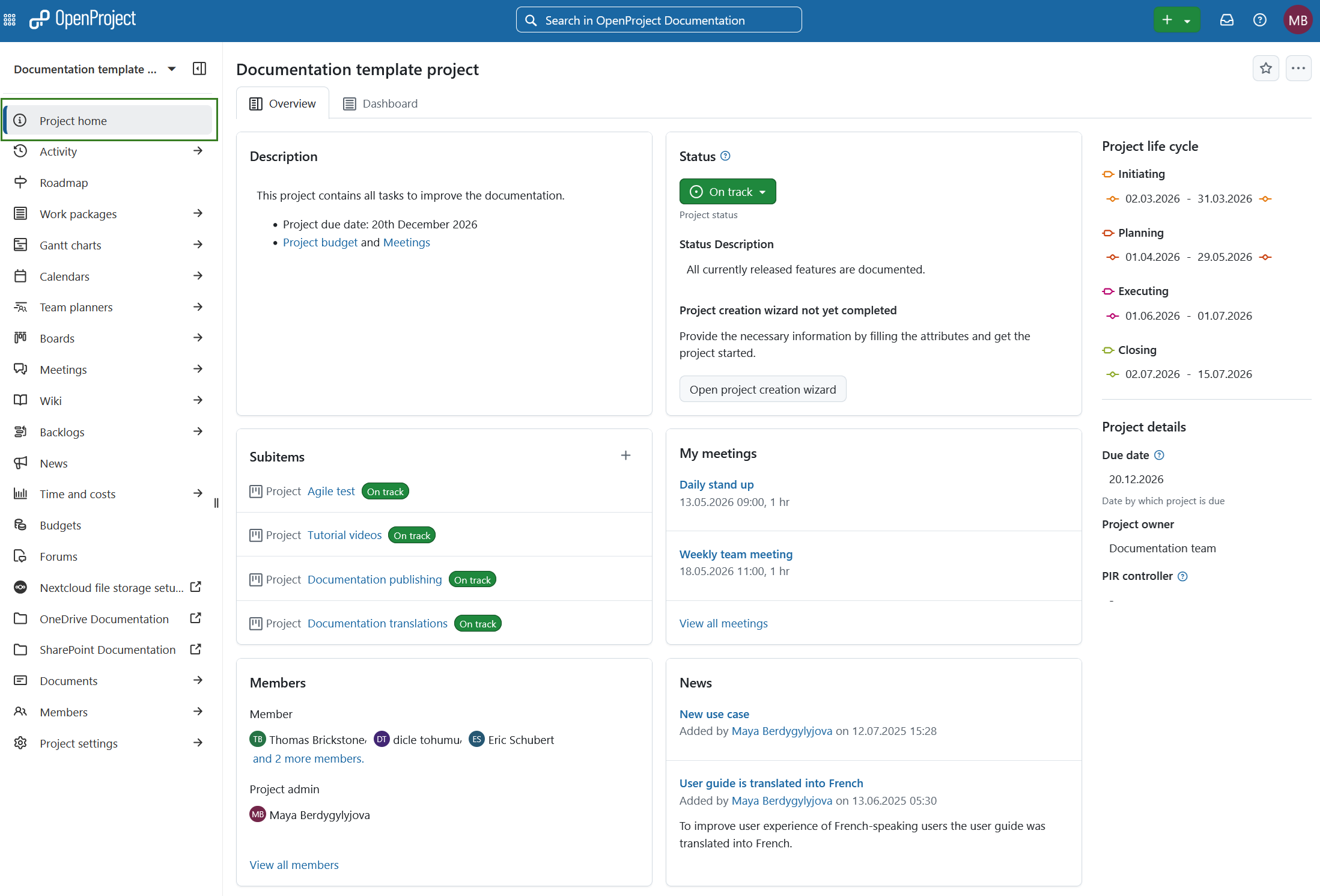Open the more actions three-dot menu

pos(1298,69)
